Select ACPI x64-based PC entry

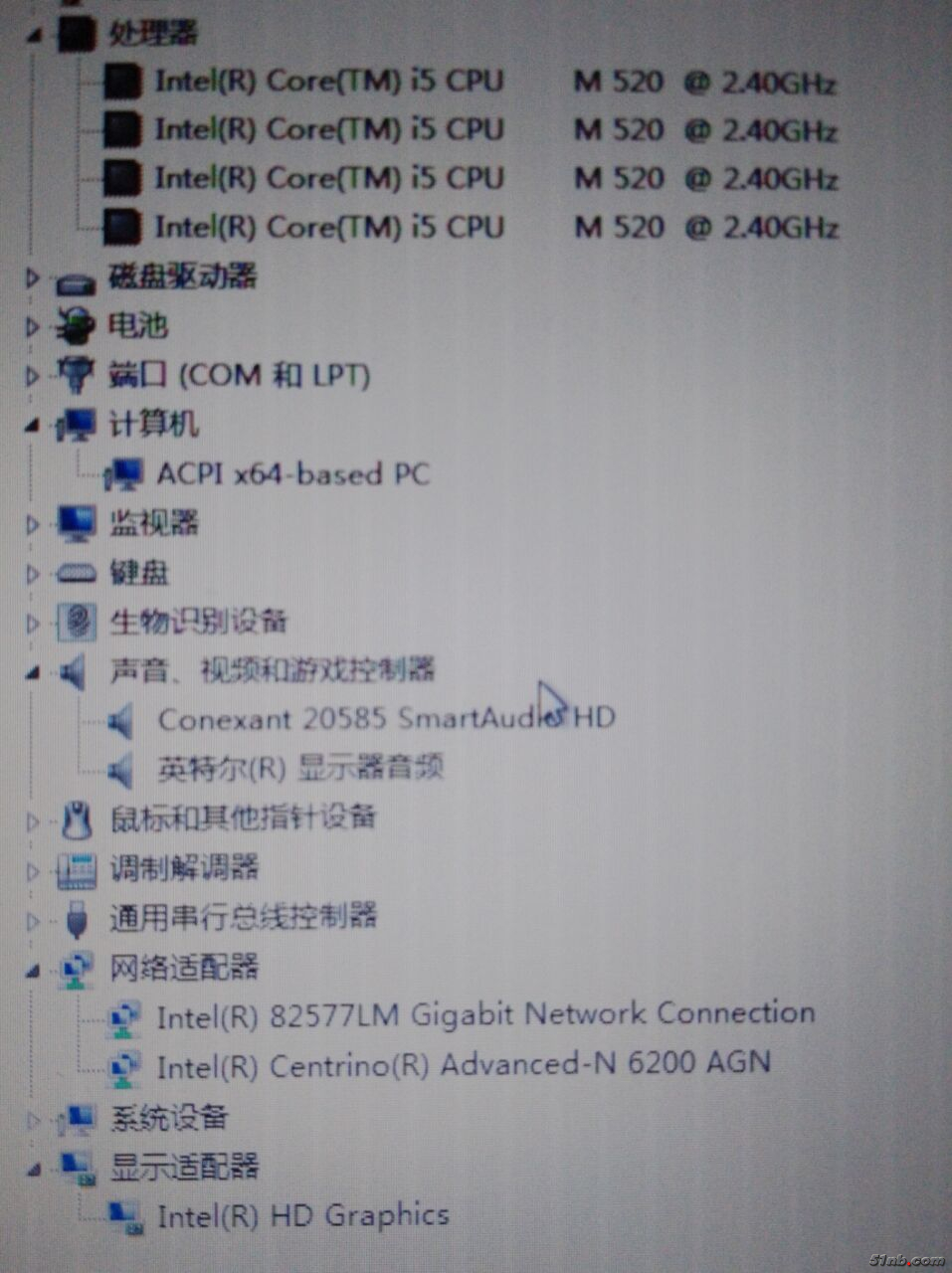(292, 473)
